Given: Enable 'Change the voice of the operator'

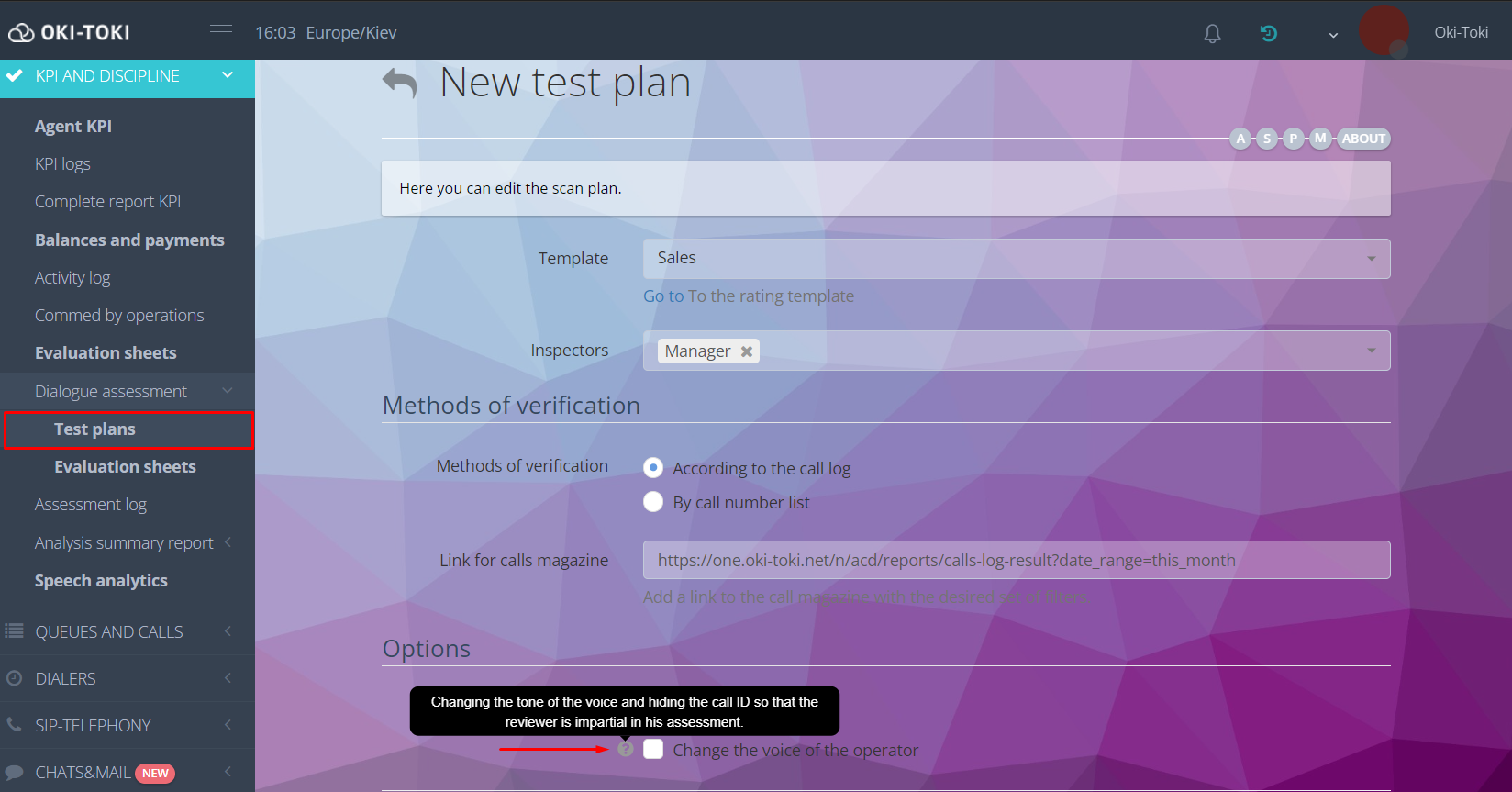Looking at the screenshot, I should (x=653, y=750).
